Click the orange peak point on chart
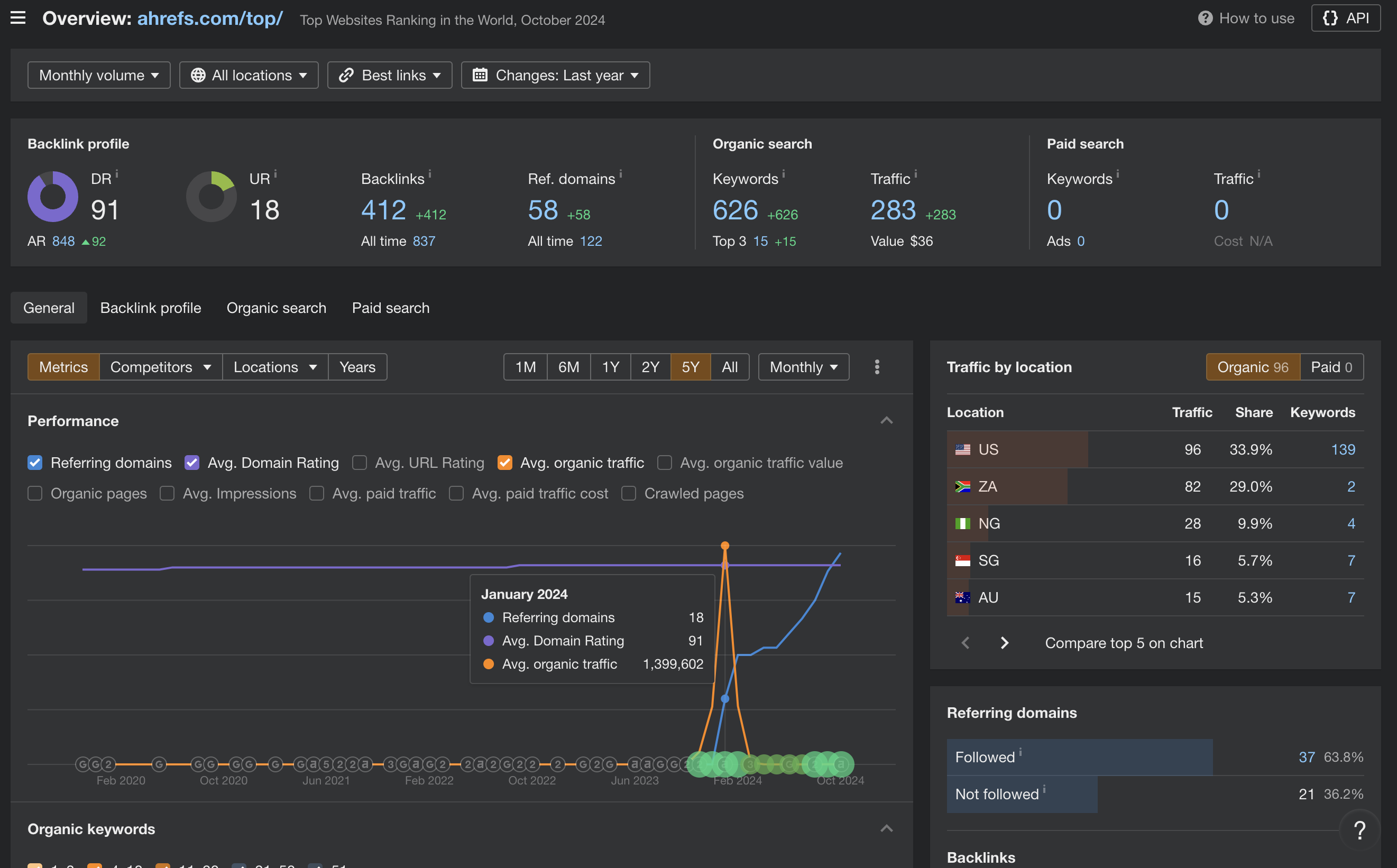Screen dimensions: 1397x868 725,546
